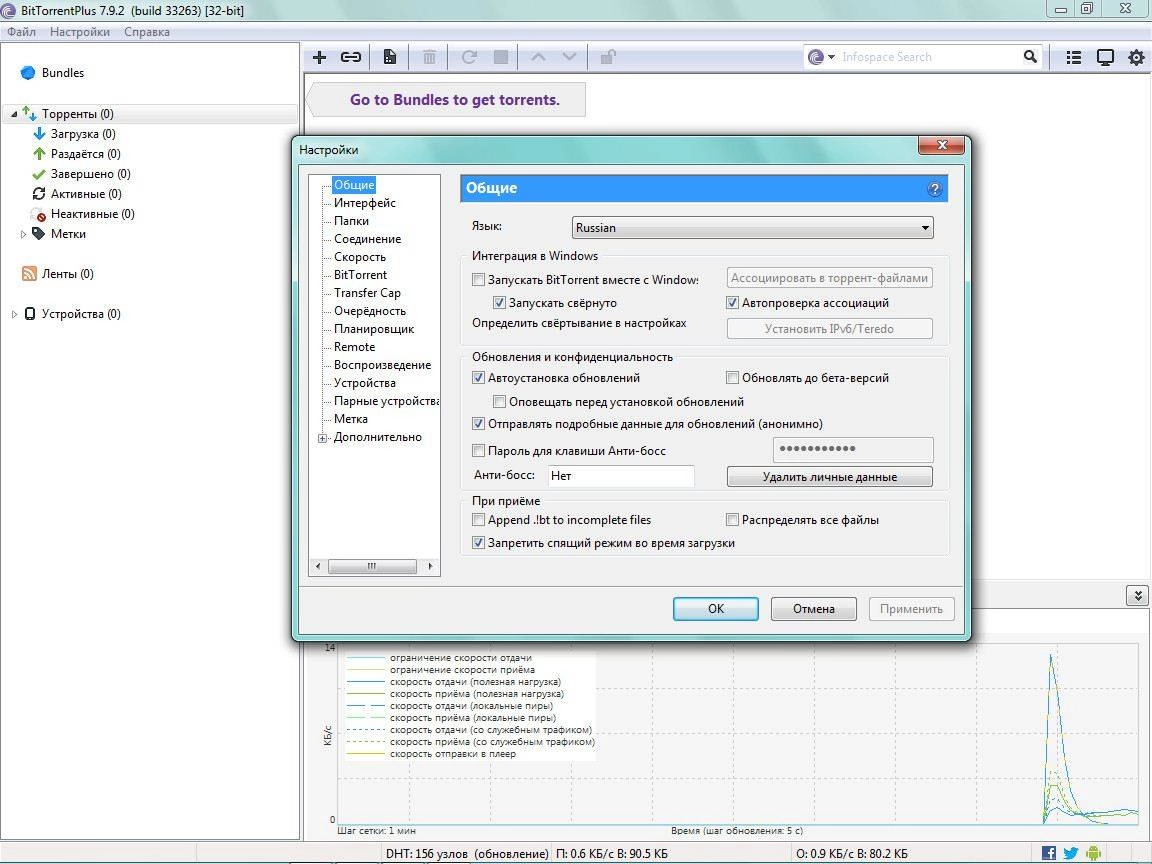The width and height of the screenshot is (1152, 864).
Task: Open search provider dropdown arrow
Action: coord(831,57)
